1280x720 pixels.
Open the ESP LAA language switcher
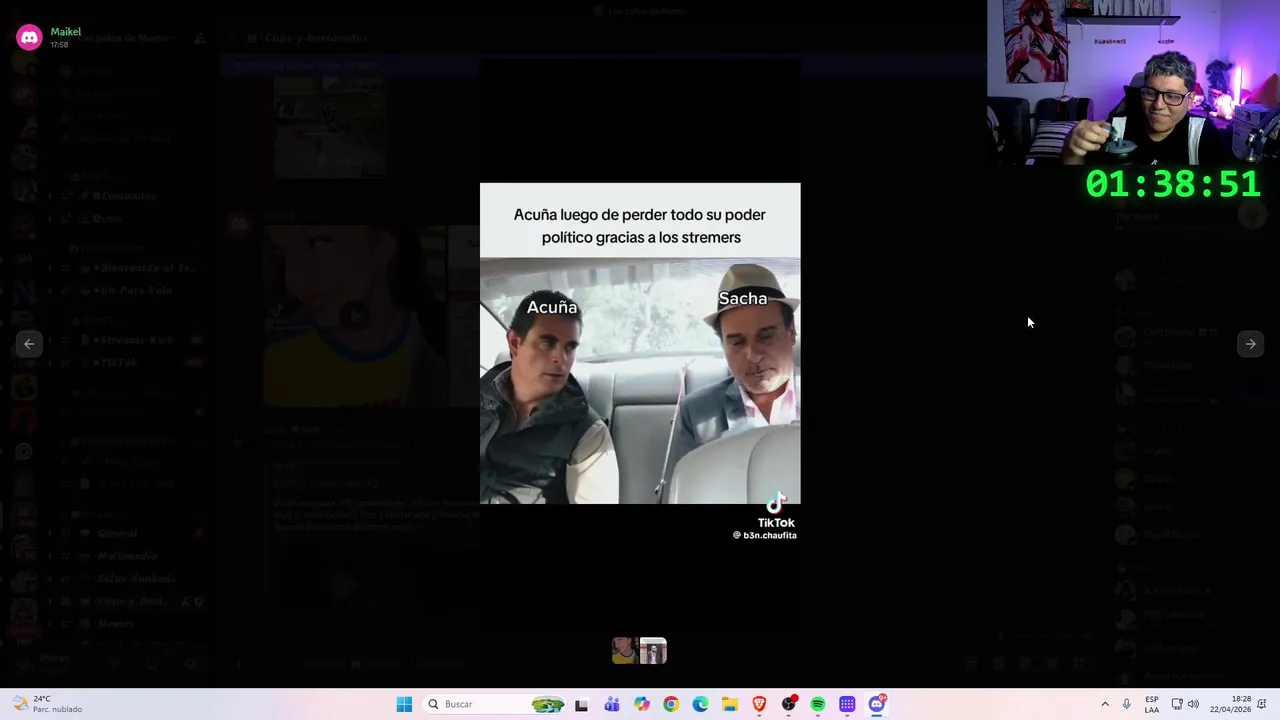pos(1152,704)
